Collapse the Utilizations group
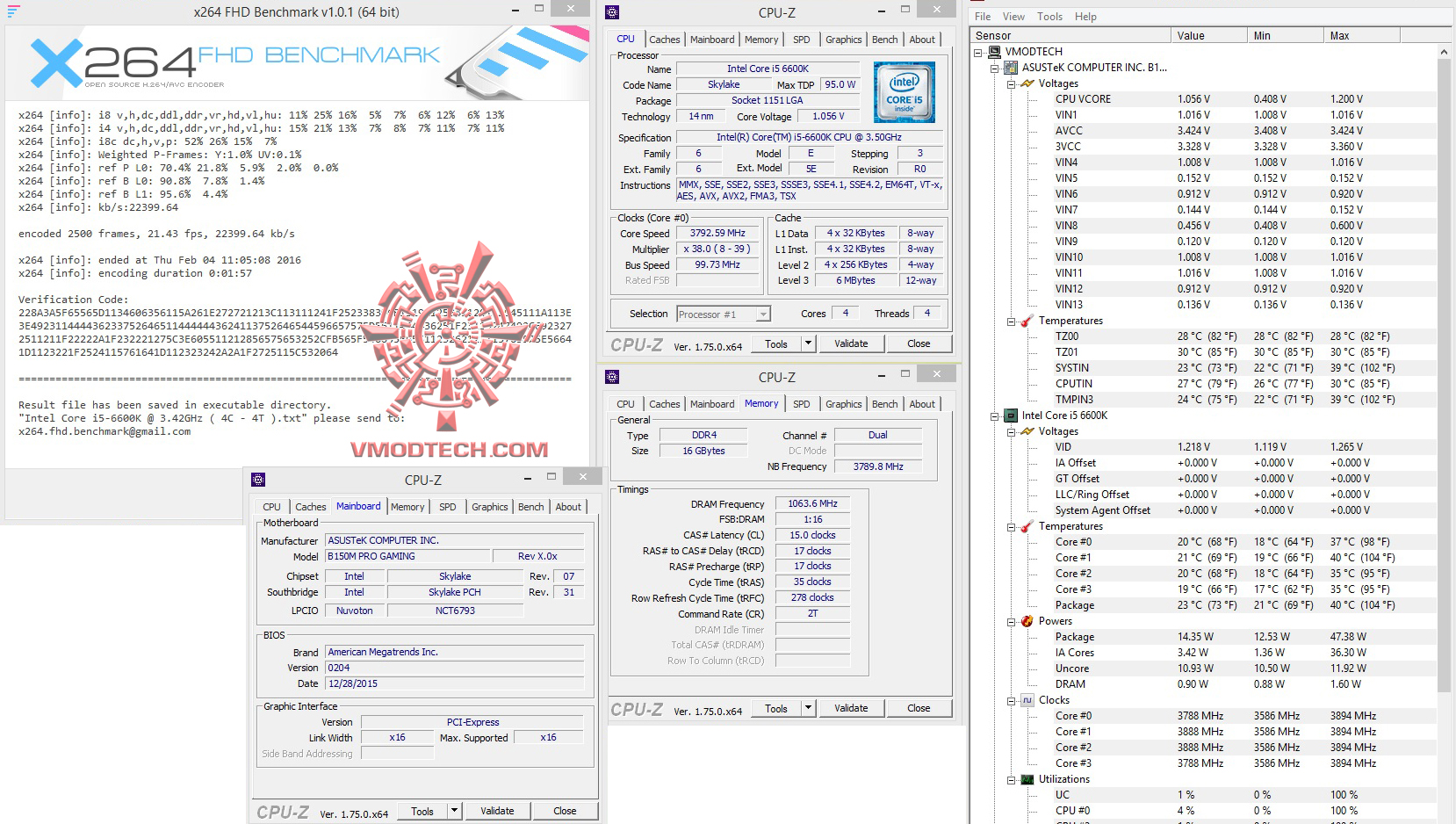This screenshot has width=1456, height=824. coord(1011,780)
